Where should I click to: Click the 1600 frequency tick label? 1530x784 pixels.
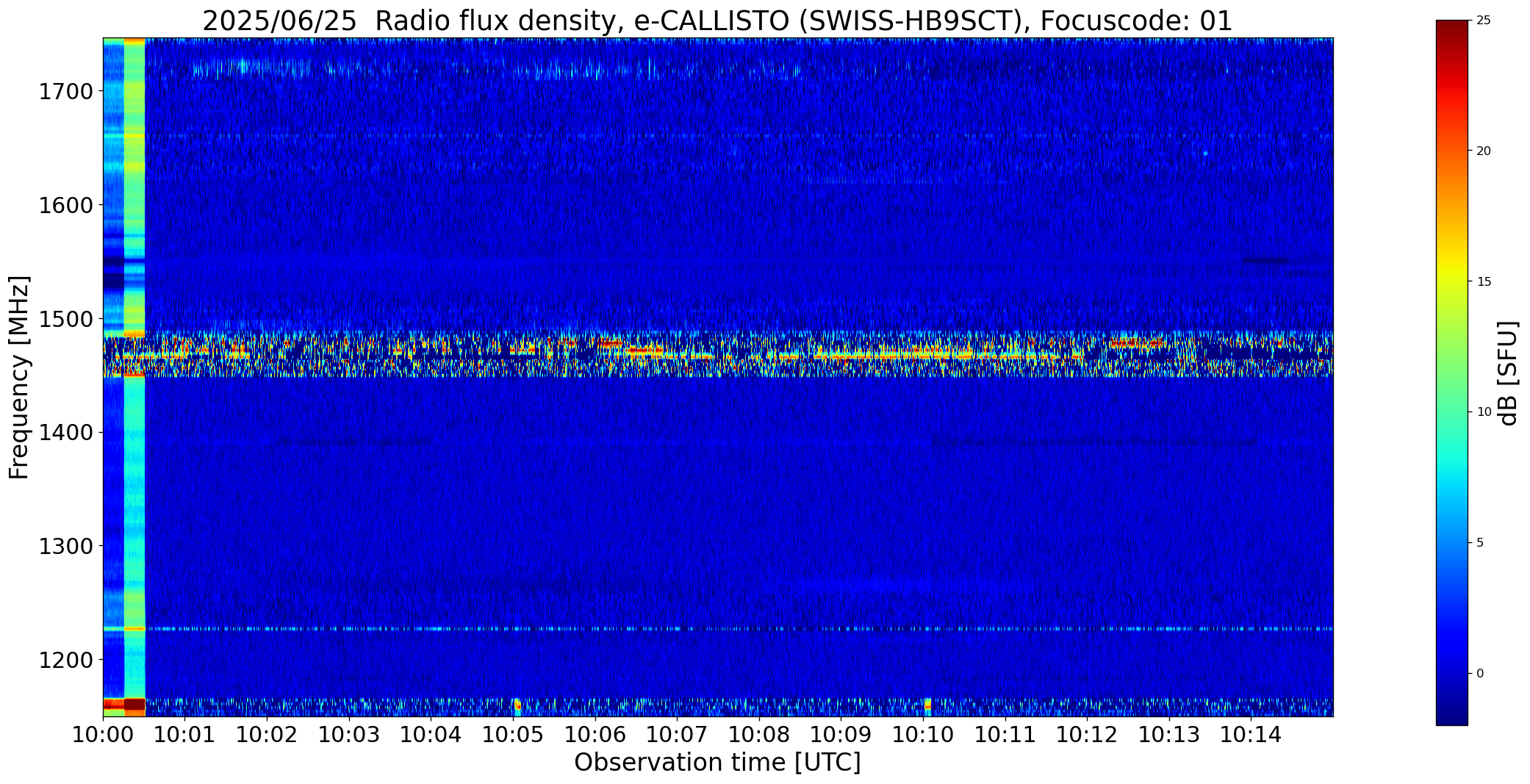(65, 205)
